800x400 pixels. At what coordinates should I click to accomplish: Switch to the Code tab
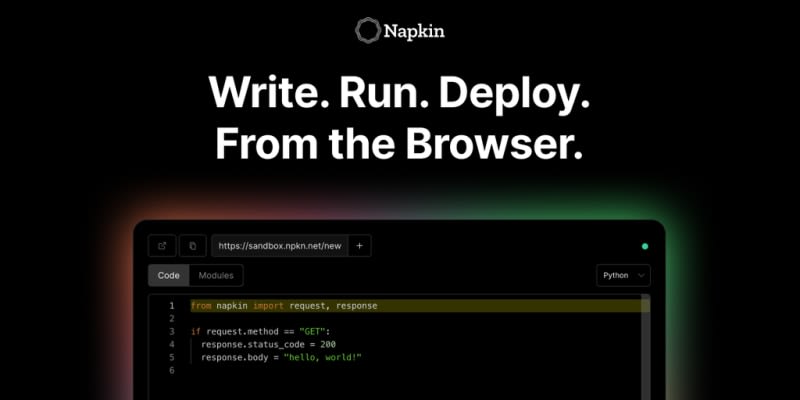pyautogui.click(x=168, y=276)
